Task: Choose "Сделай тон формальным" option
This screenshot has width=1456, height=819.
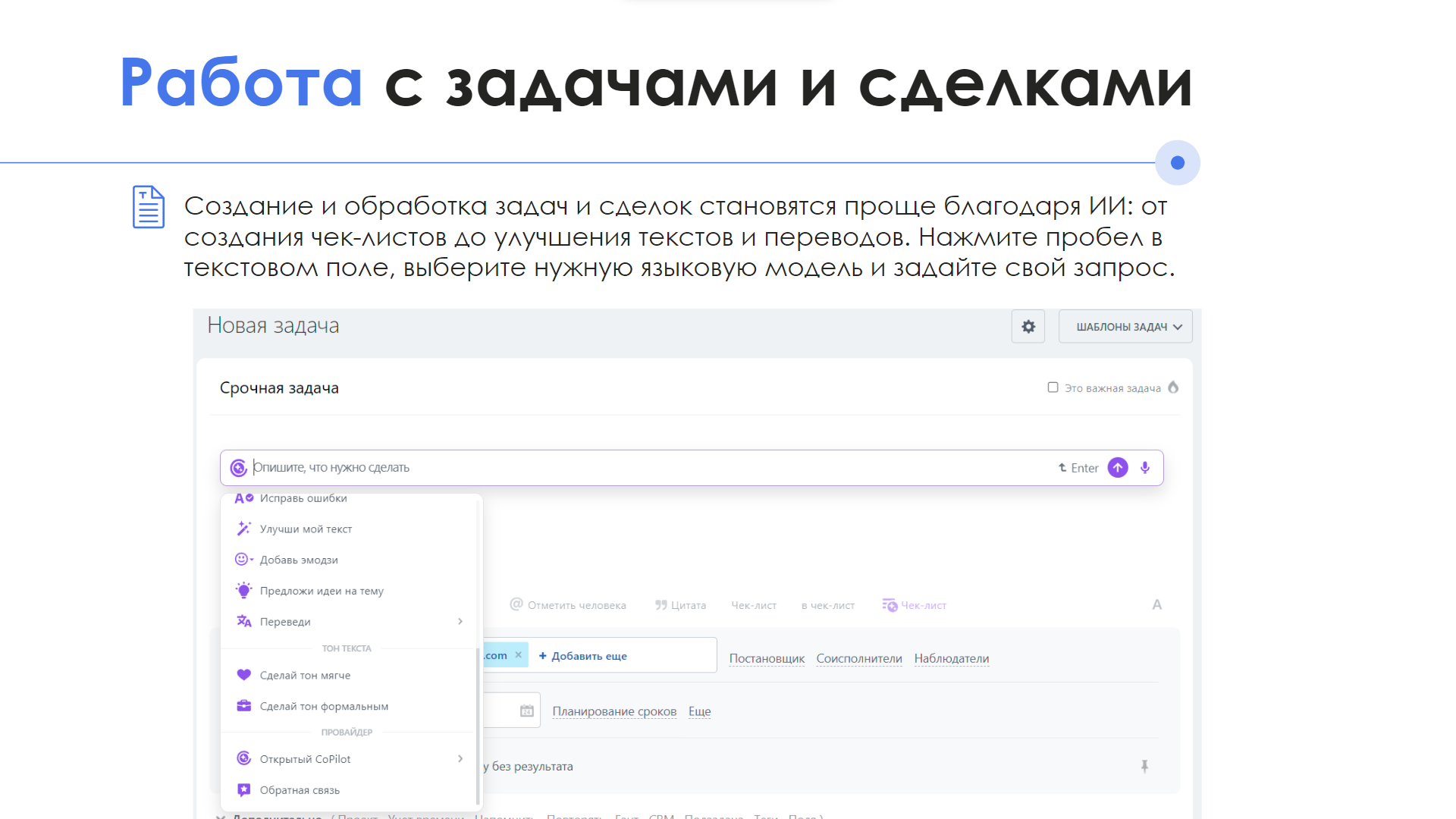Action: pyautogui.click(x=324, y=707)
